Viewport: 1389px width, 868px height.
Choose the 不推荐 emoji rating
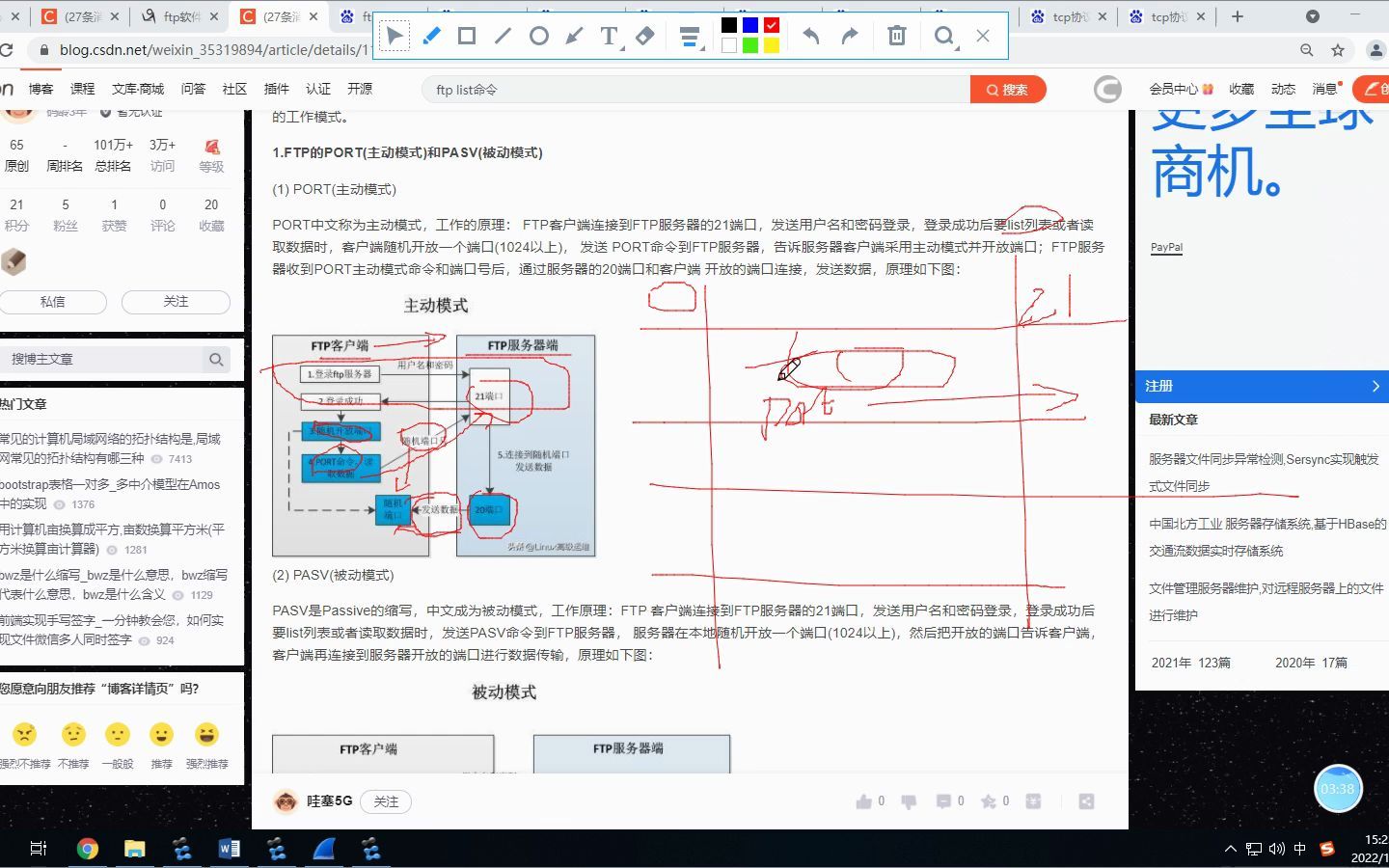(x=73, y=735)
